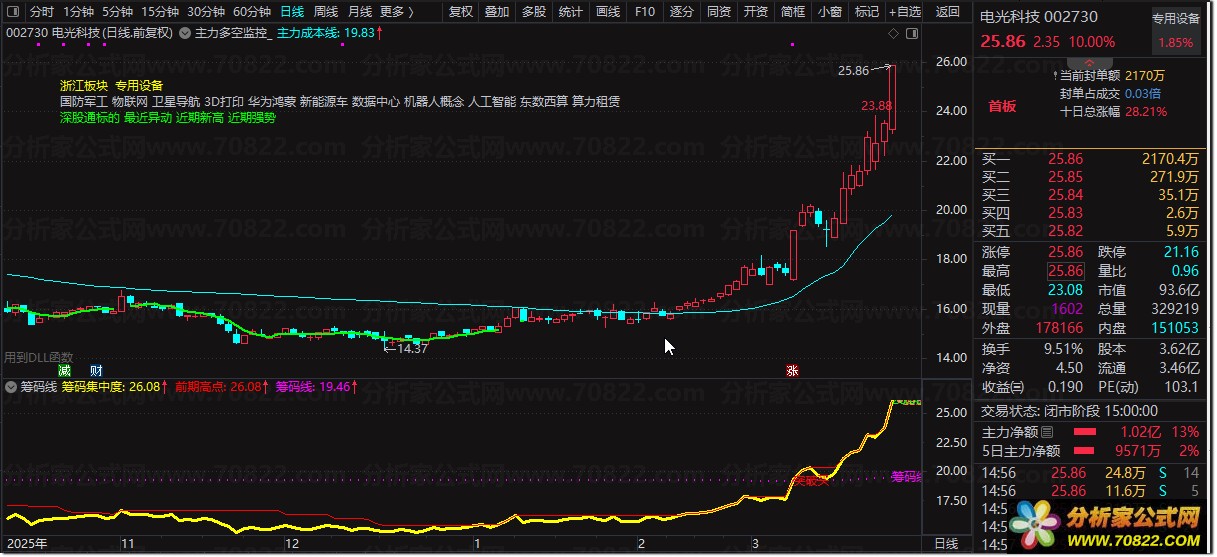Click 算力租赁 concept tag

point(596,101)
